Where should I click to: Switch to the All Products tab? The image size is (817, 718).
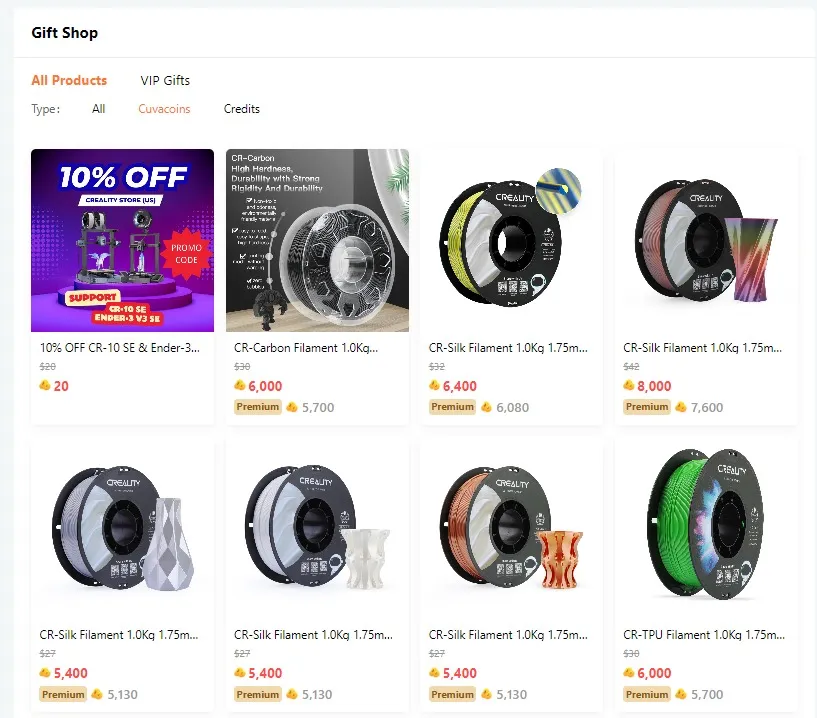69,80
